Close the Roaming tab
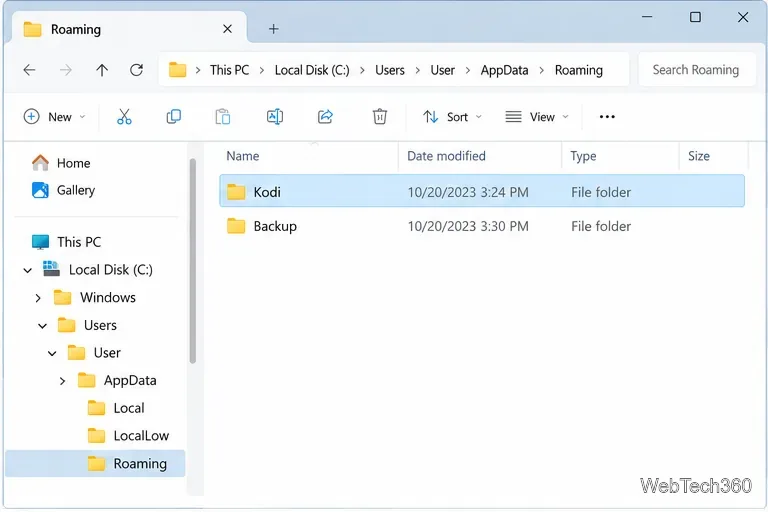The width and height of the screenshot is (768, 512). point(227,29)
